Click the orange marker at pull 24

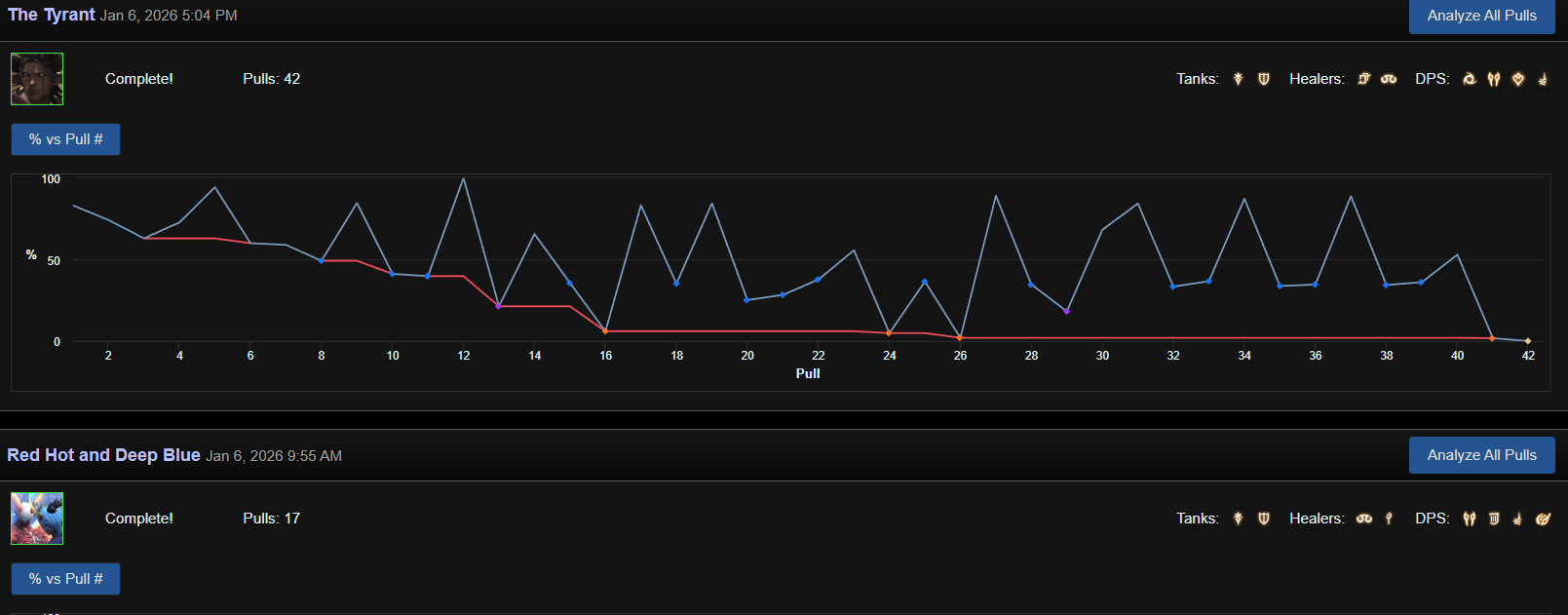click(889, 333)
